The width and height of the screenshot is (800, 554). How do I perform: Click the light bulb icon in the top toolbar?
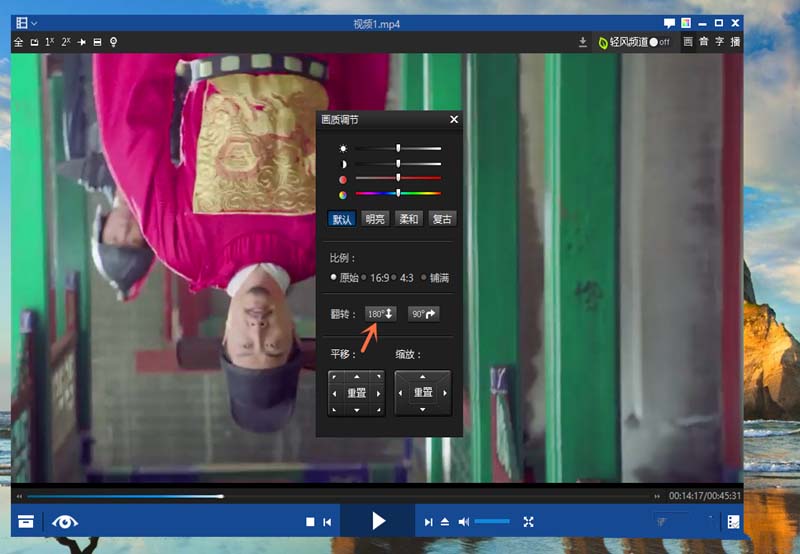(x=113, y=42)
